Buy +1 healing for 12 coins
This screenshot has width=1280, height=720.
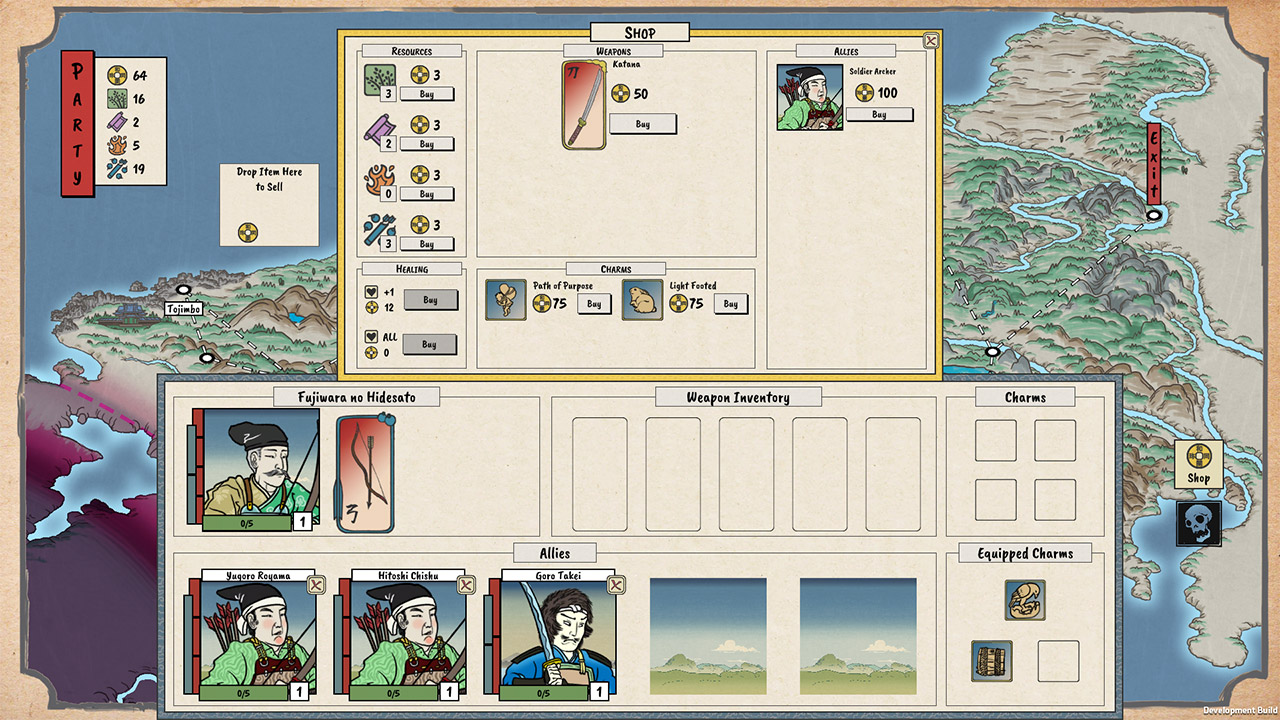pyautogui.click(x=430, y=300)
